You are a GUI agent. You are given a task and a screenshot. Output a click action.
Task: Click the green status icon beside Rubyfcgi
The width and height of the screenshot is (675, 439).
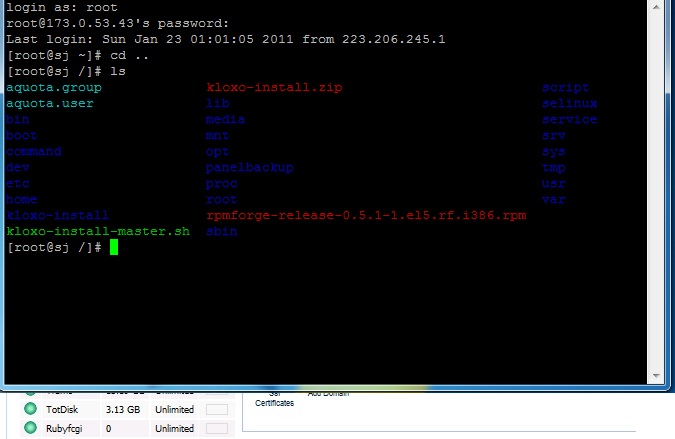[30, 428]
